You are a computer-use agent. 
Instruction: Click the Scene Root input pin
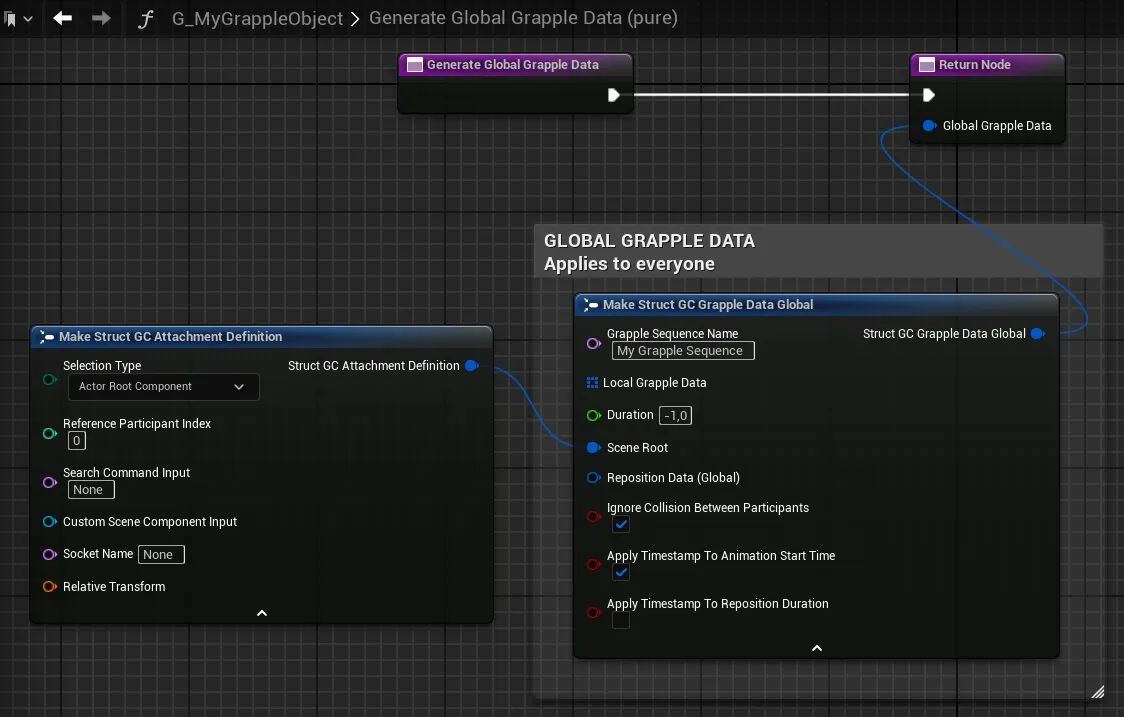point(594,447)
